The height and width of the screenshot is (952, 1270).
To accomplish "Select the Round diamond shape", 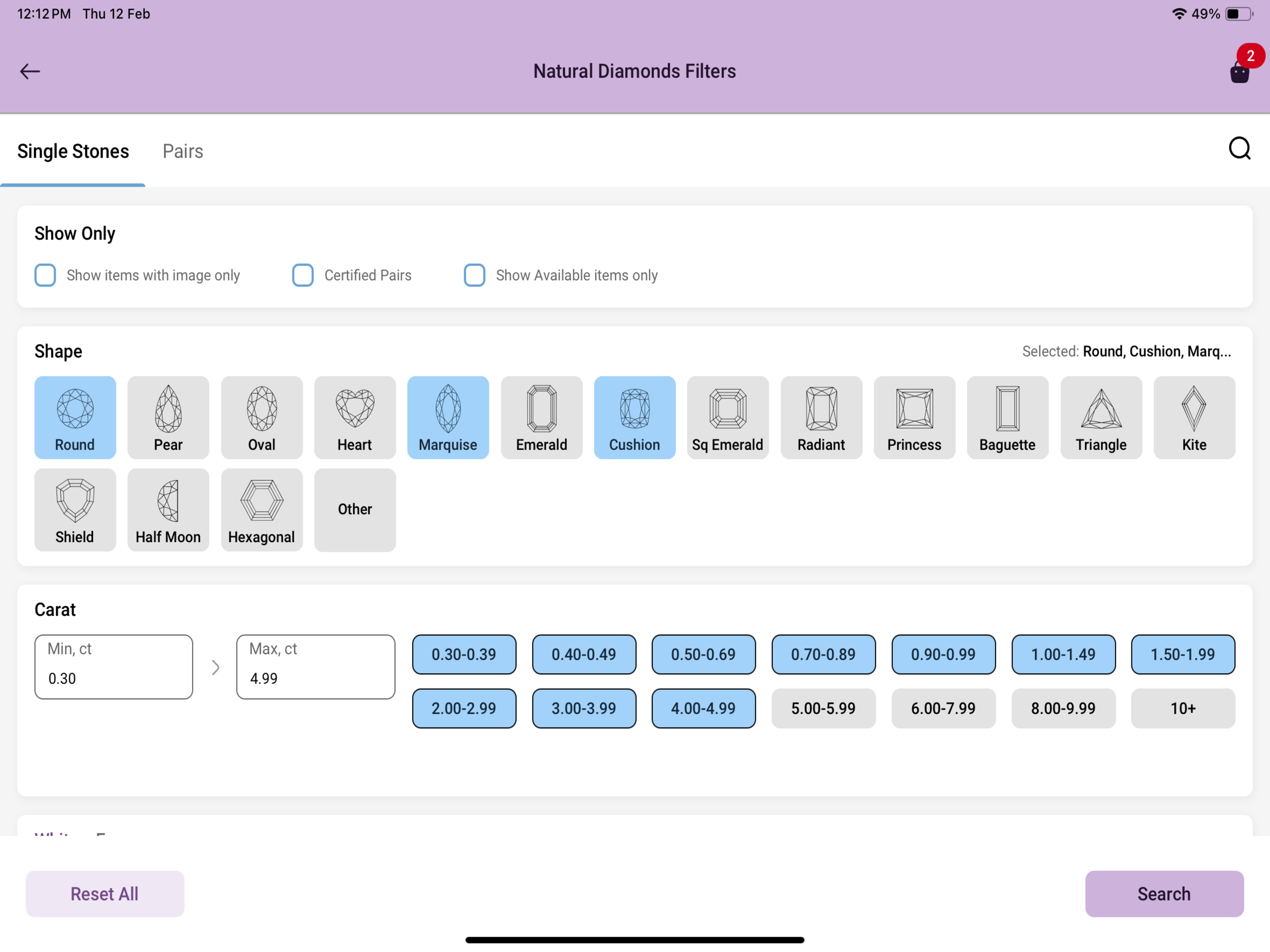I will tap(75, 417).
